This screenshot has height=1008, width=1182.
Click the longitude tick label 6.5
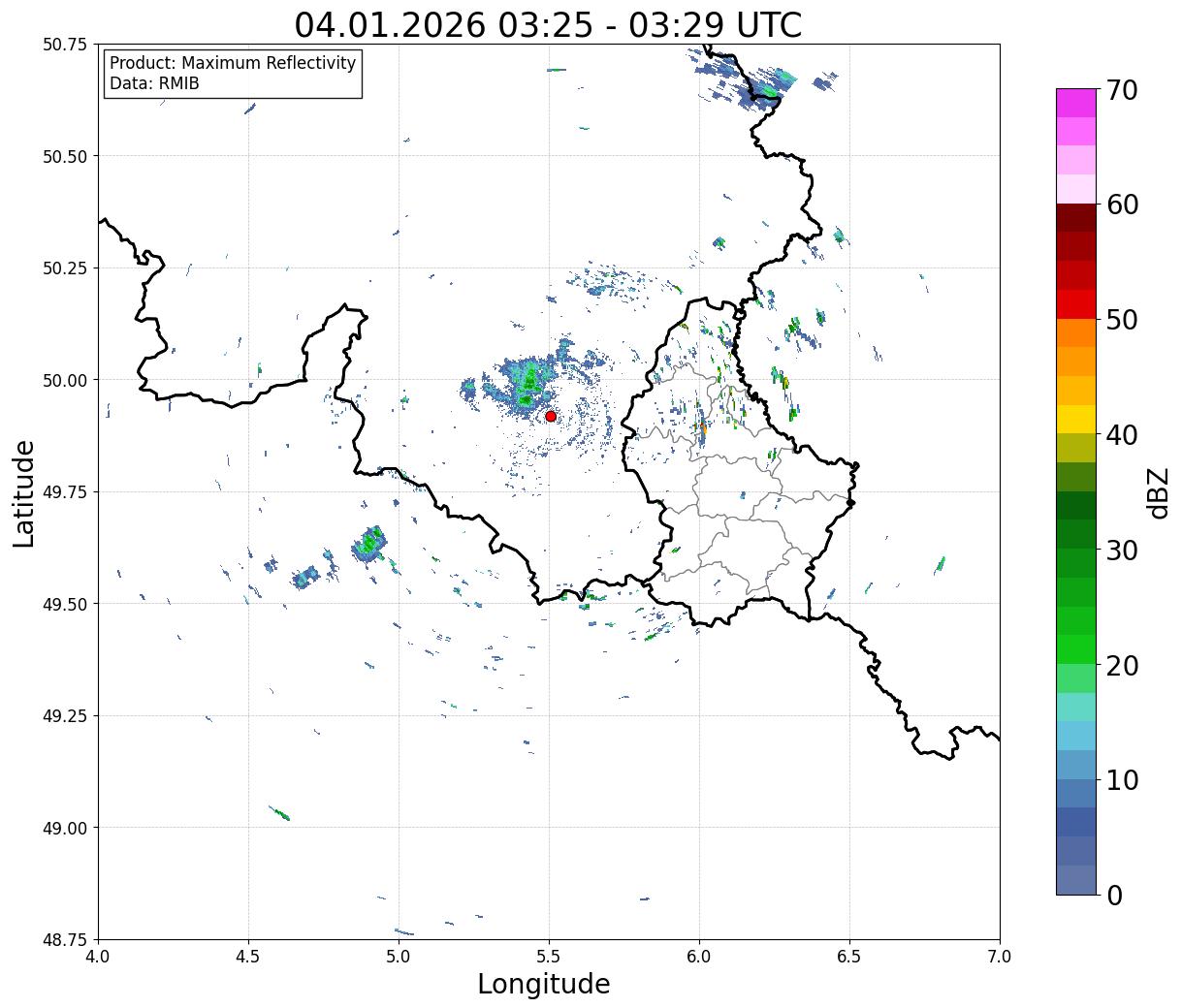click(849, 957)
